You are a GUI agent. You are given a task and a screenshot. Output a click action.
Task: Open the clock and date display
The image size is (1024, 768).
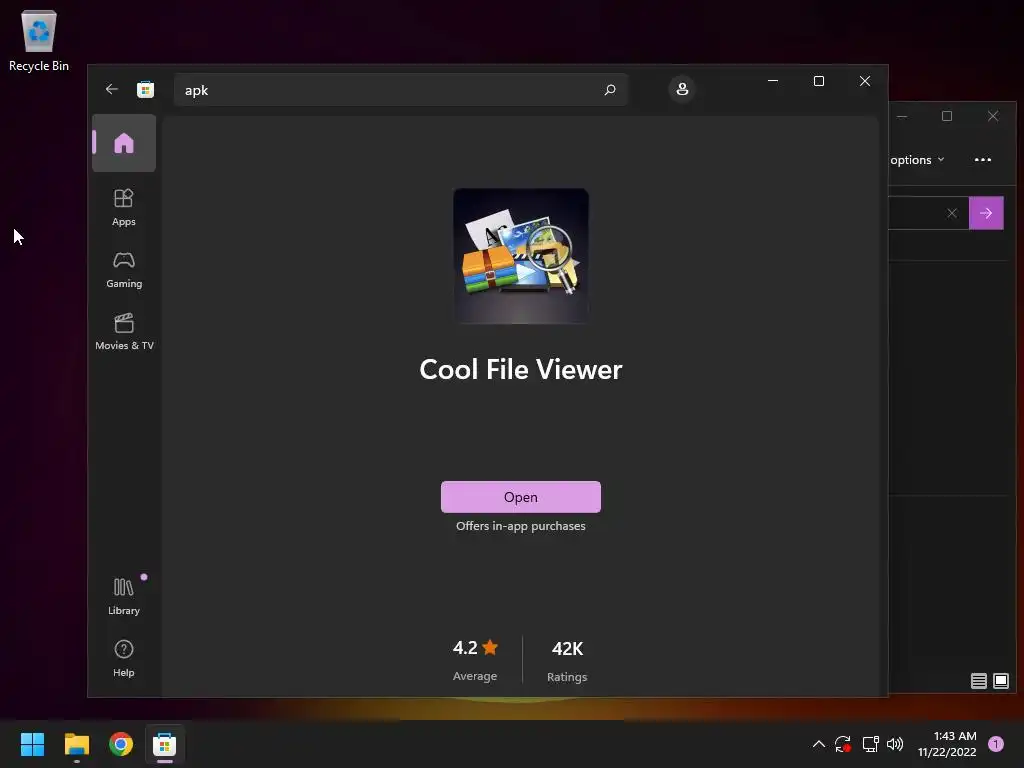947,744
